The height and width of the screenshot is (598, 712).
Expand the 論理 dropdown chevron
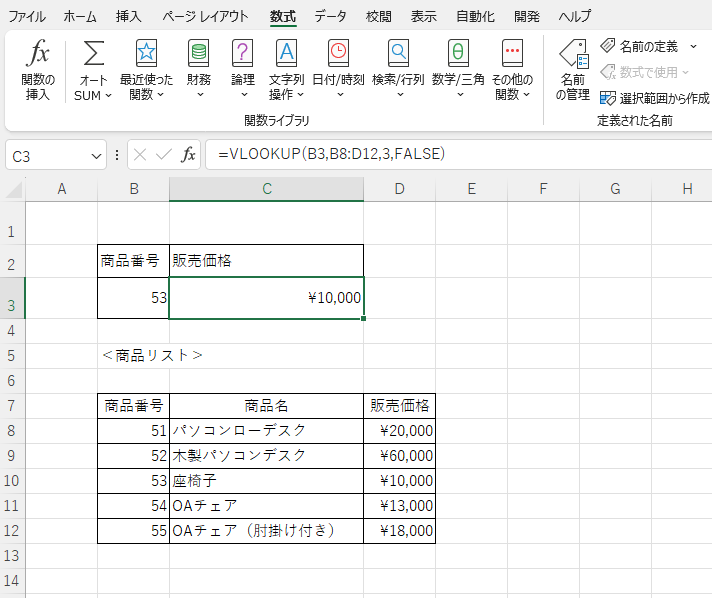coord(244,94)
